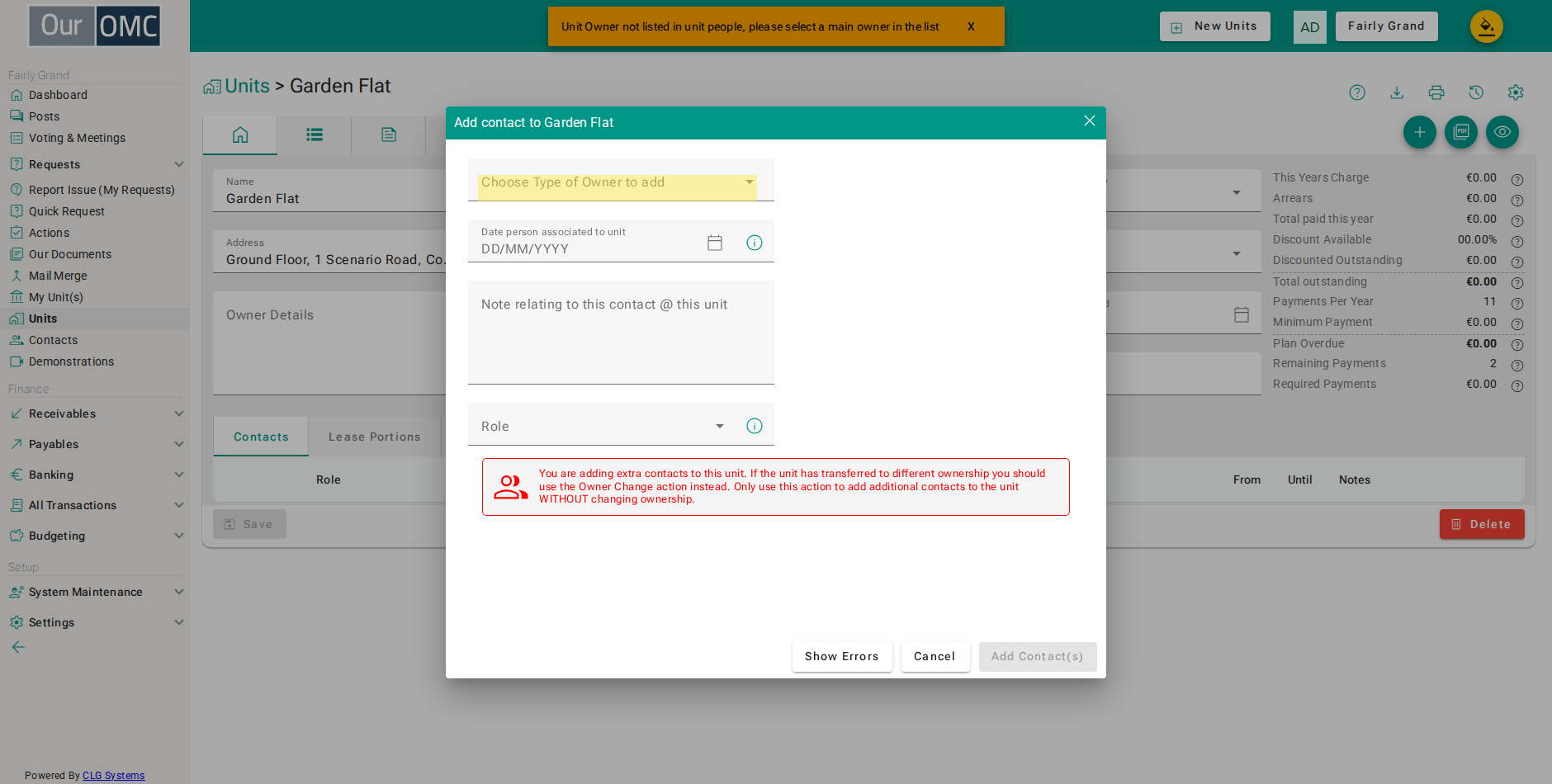Expand the Receivables section
1552x784 pixels.
coord(95,413)
